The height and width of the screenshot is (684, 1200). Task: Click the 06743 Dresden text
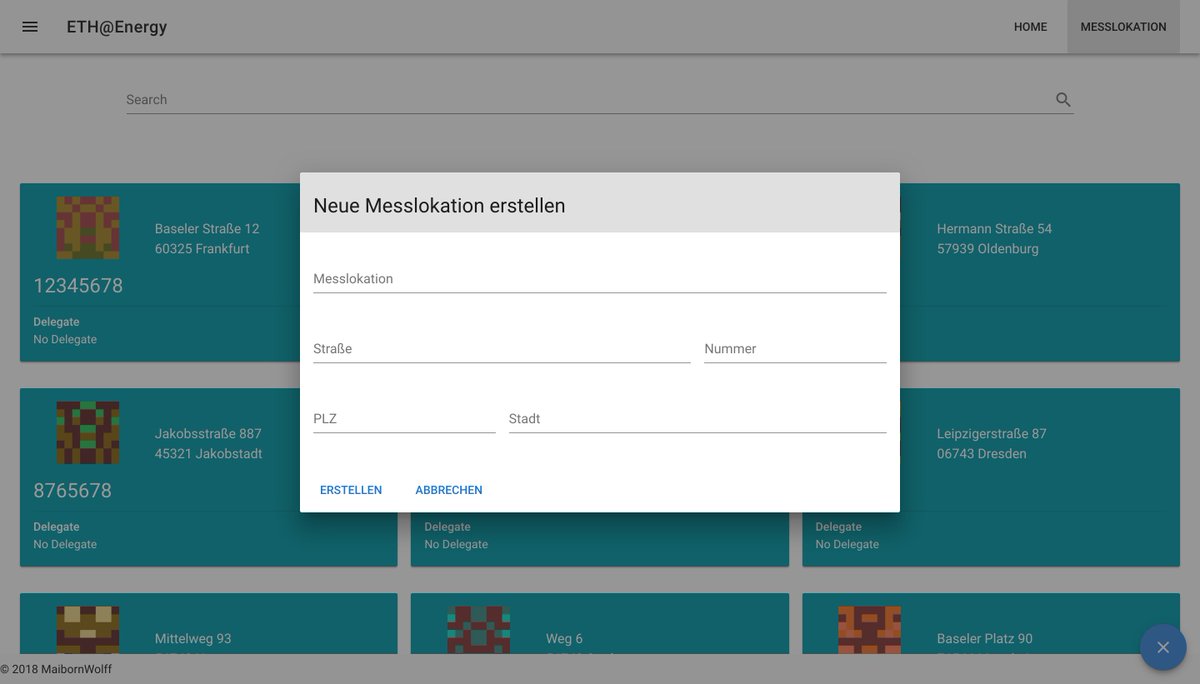point(982,454)
